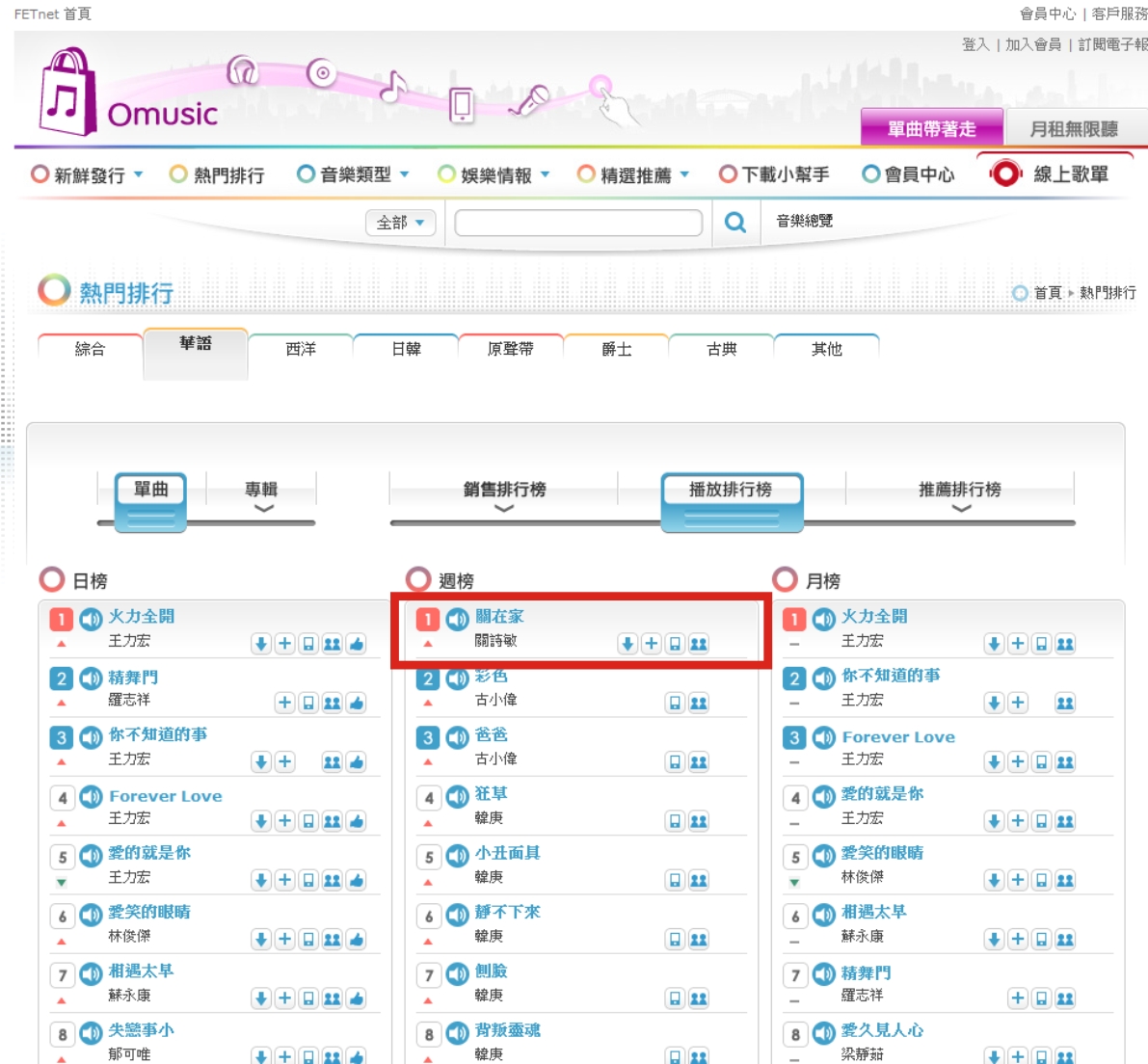Screen dimensions: 1148x1064
Task: Play preview of 關在家 in 週榜
Action: tap(458, 620)
